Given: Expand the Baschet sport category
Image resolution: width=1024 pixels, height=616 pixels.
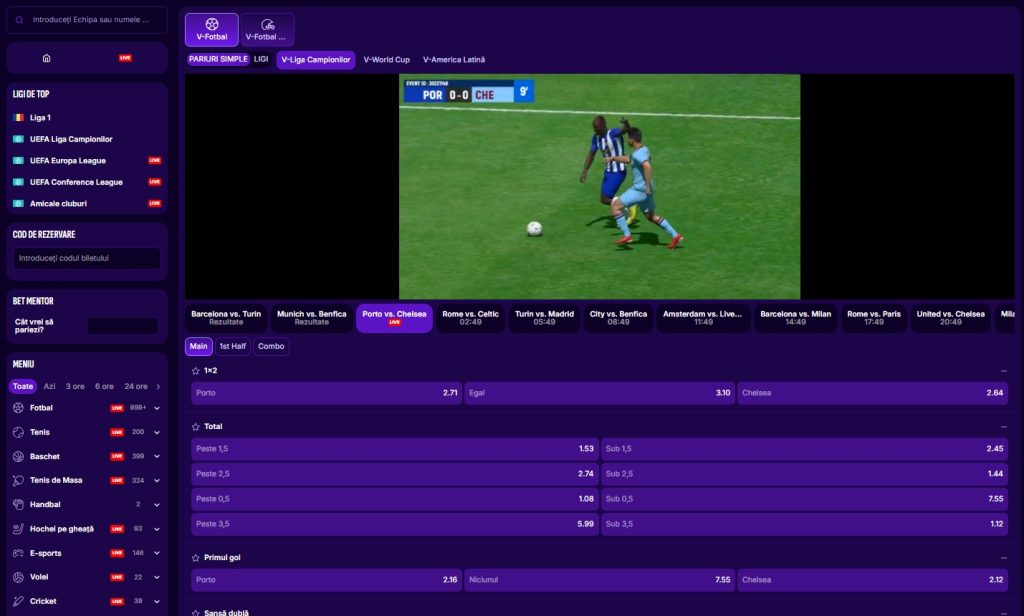Looking at the screenshot, I should [x=157, y=456].
